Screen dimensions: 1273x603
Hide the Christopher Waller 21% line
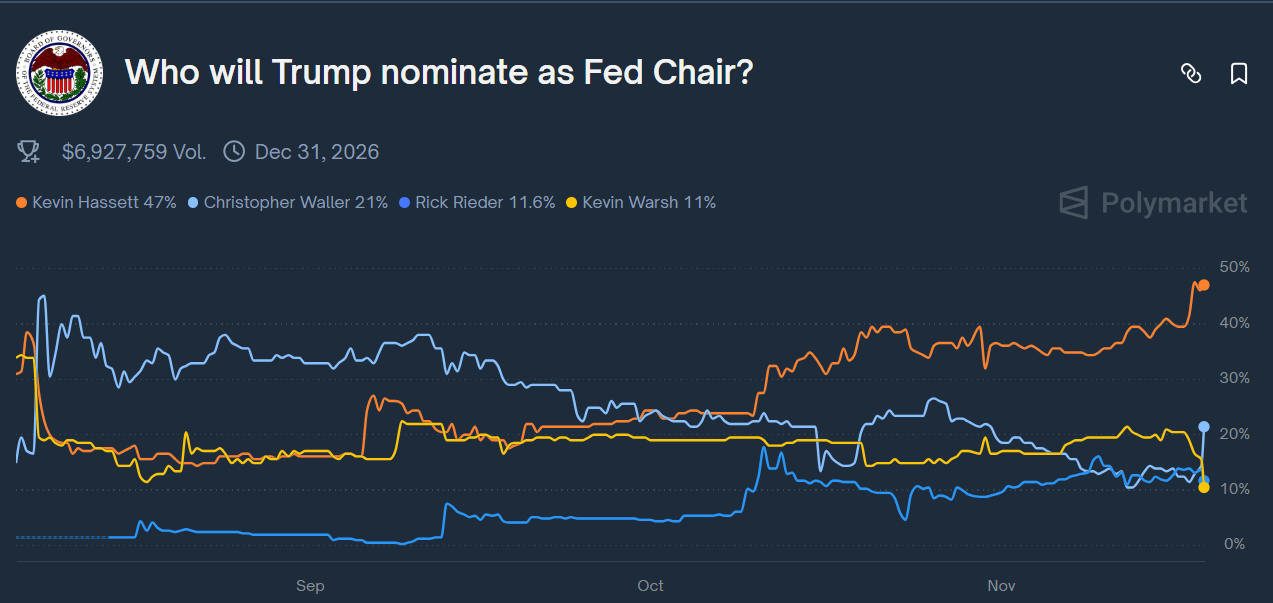(x=295, y=202)
